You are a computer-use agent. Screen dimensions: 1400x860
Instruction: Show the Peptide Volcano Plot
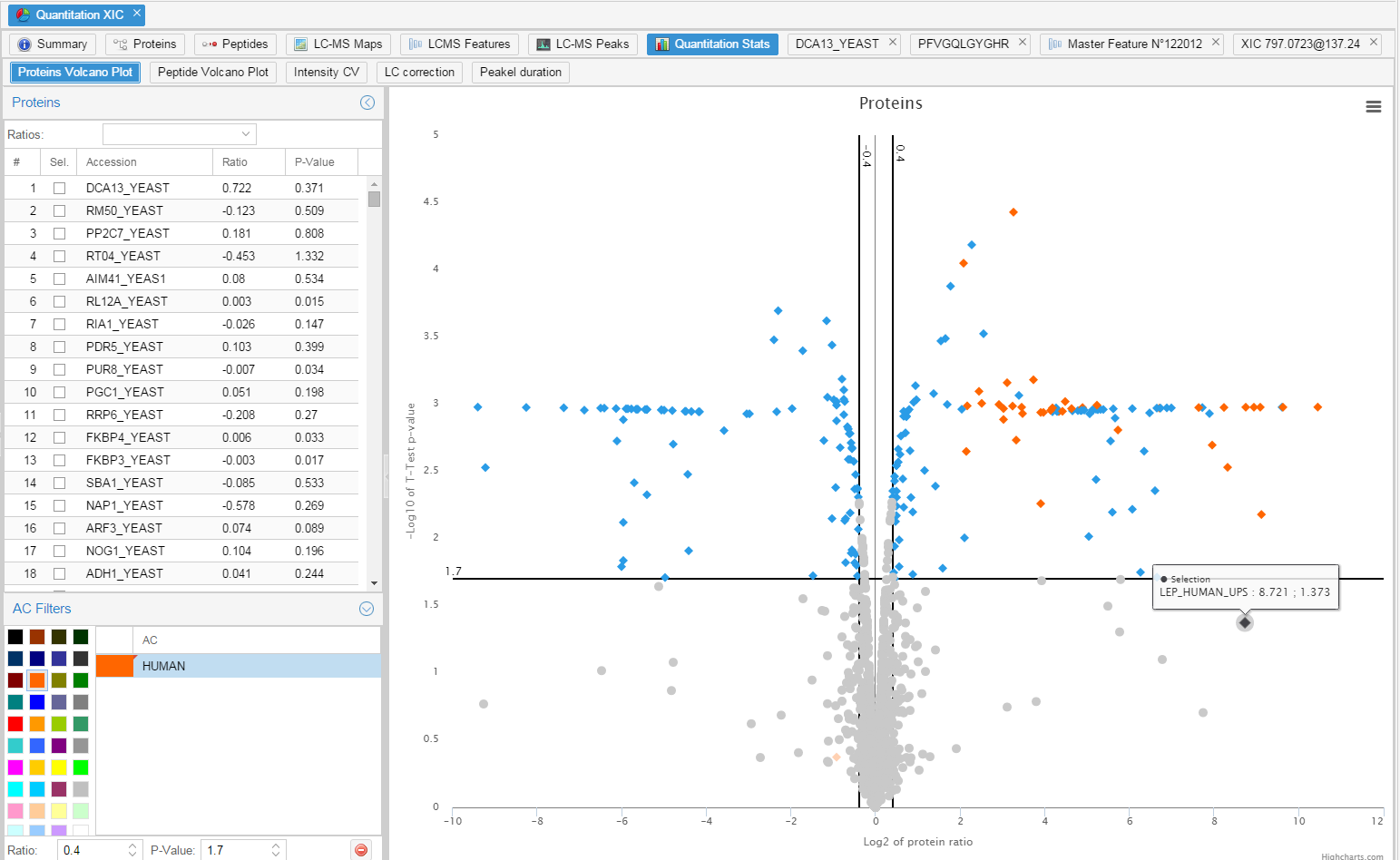point(213,72)
